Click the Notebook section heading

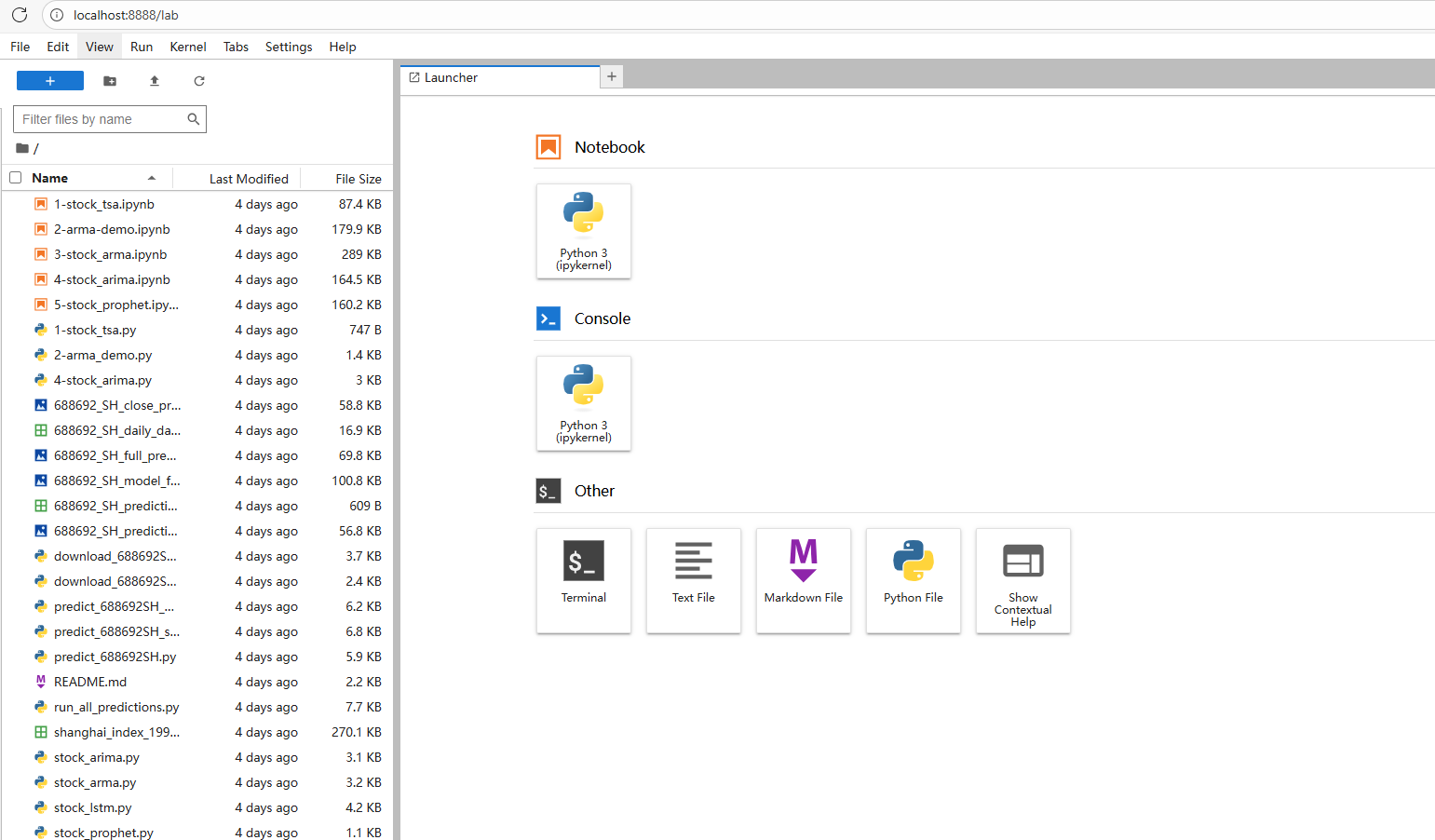(x=610, y=147)
